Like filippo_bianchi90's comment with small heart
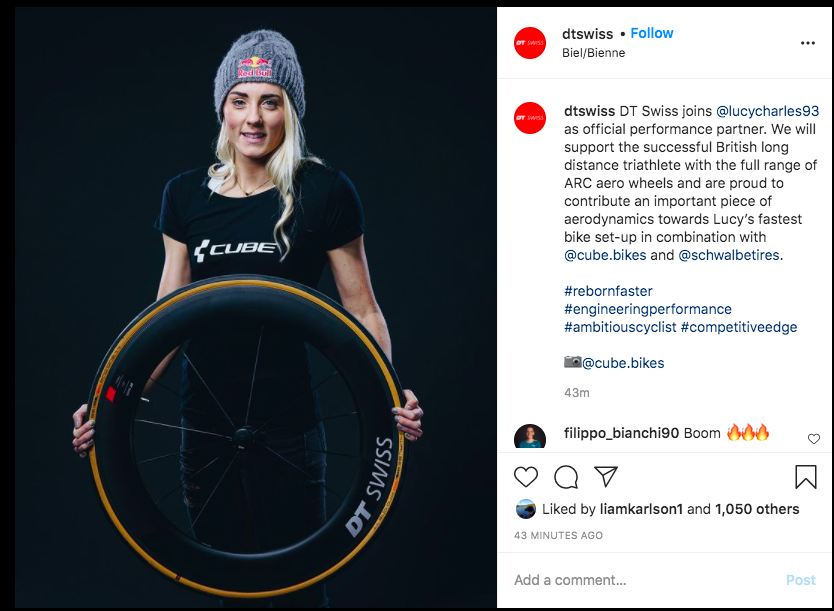This screenshot has width=834, height=611. coord(814,439)
